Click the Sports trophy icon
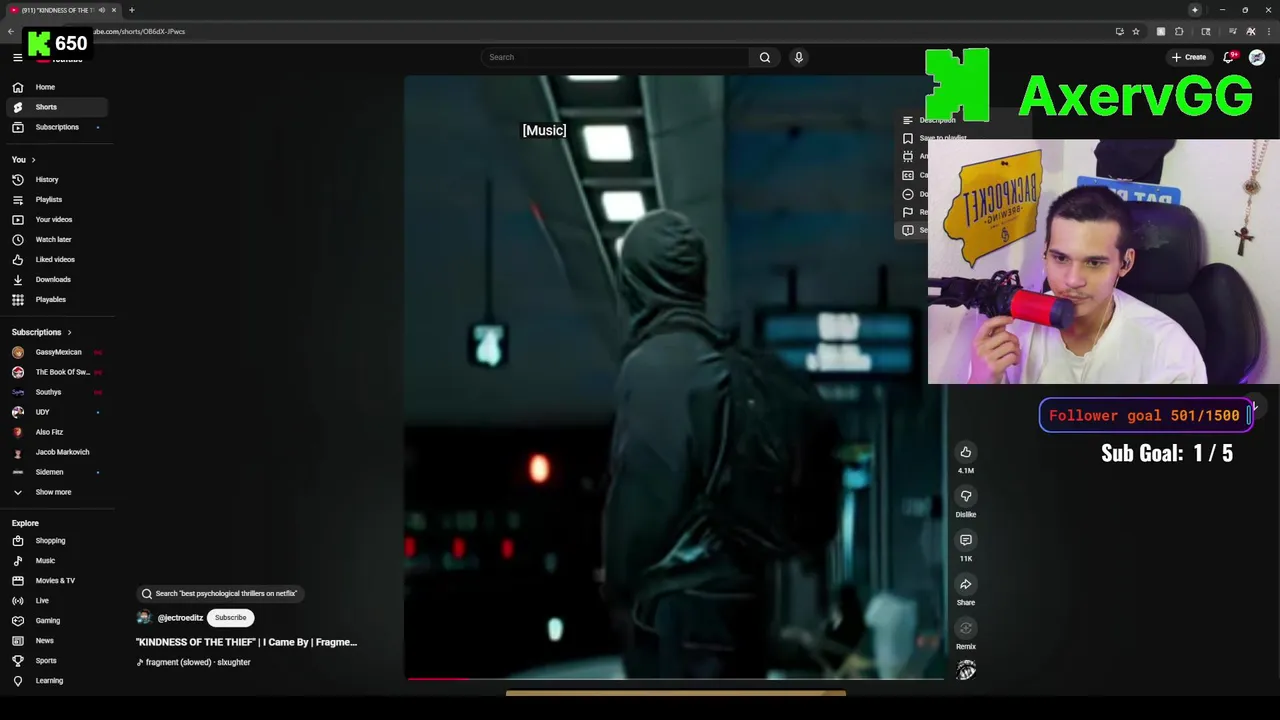Screen dimensions: 1280x720 [18, 661]
